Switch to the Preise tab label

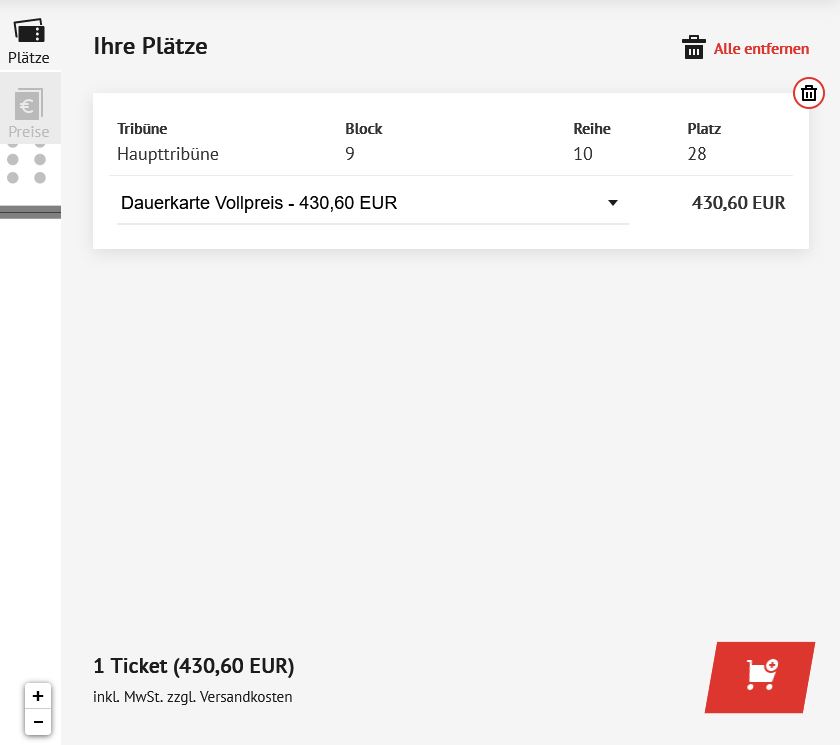coord(29,132)
